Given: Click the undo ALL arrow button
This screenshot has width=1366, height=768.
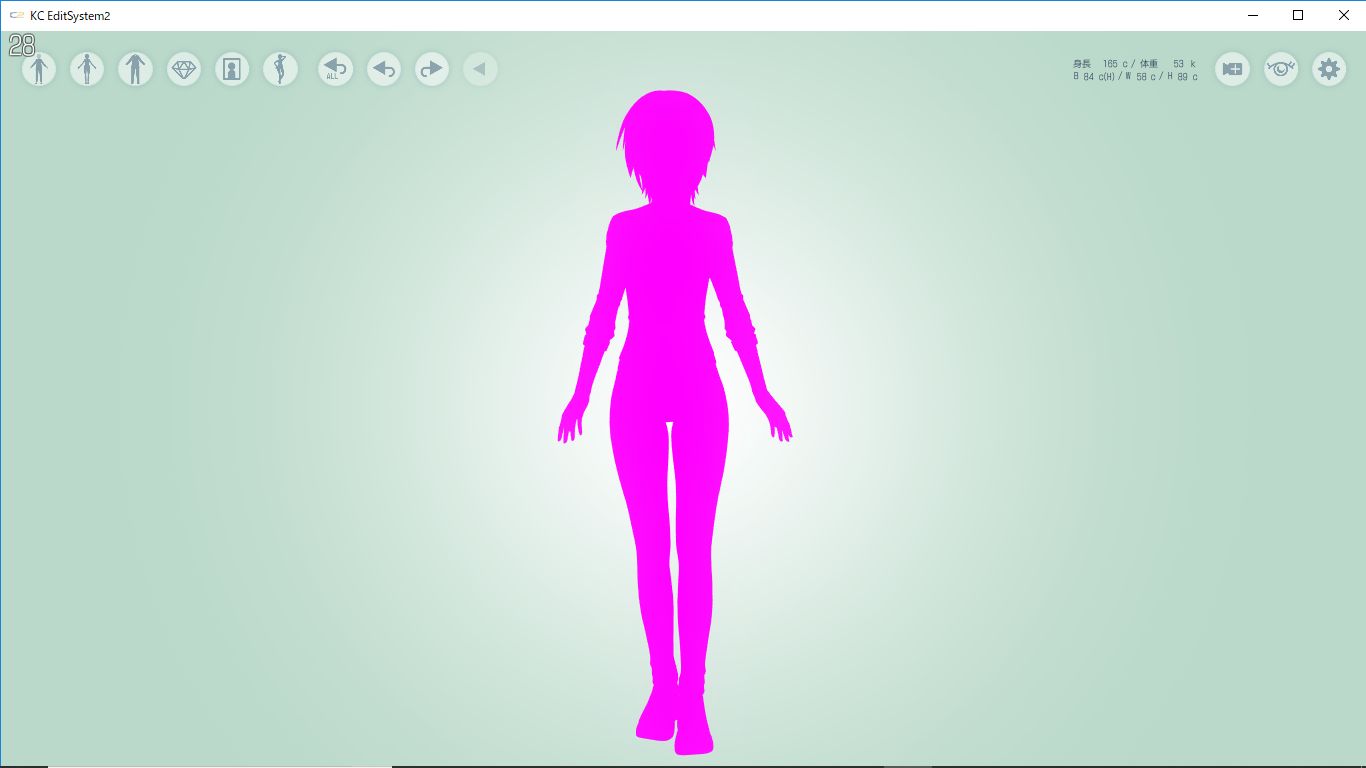Looking at the screenshot, I should pyautogui.click(x=336, y=69).
